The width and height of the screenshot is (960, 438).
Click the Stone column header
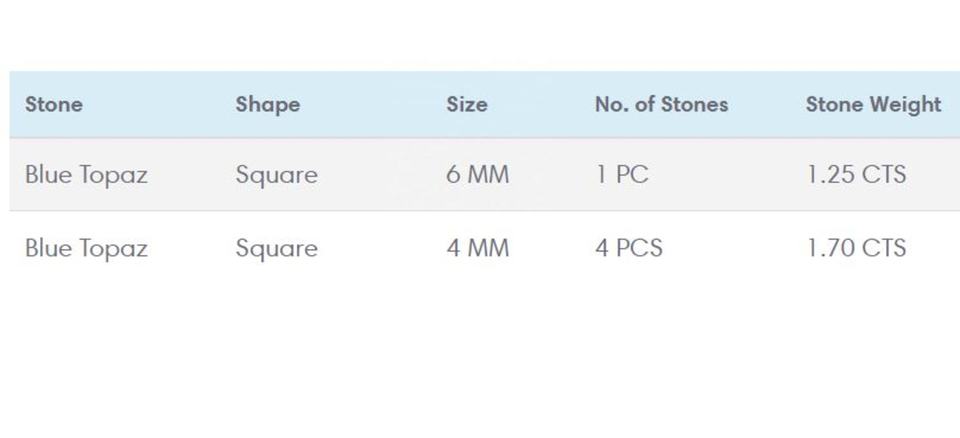54,104
